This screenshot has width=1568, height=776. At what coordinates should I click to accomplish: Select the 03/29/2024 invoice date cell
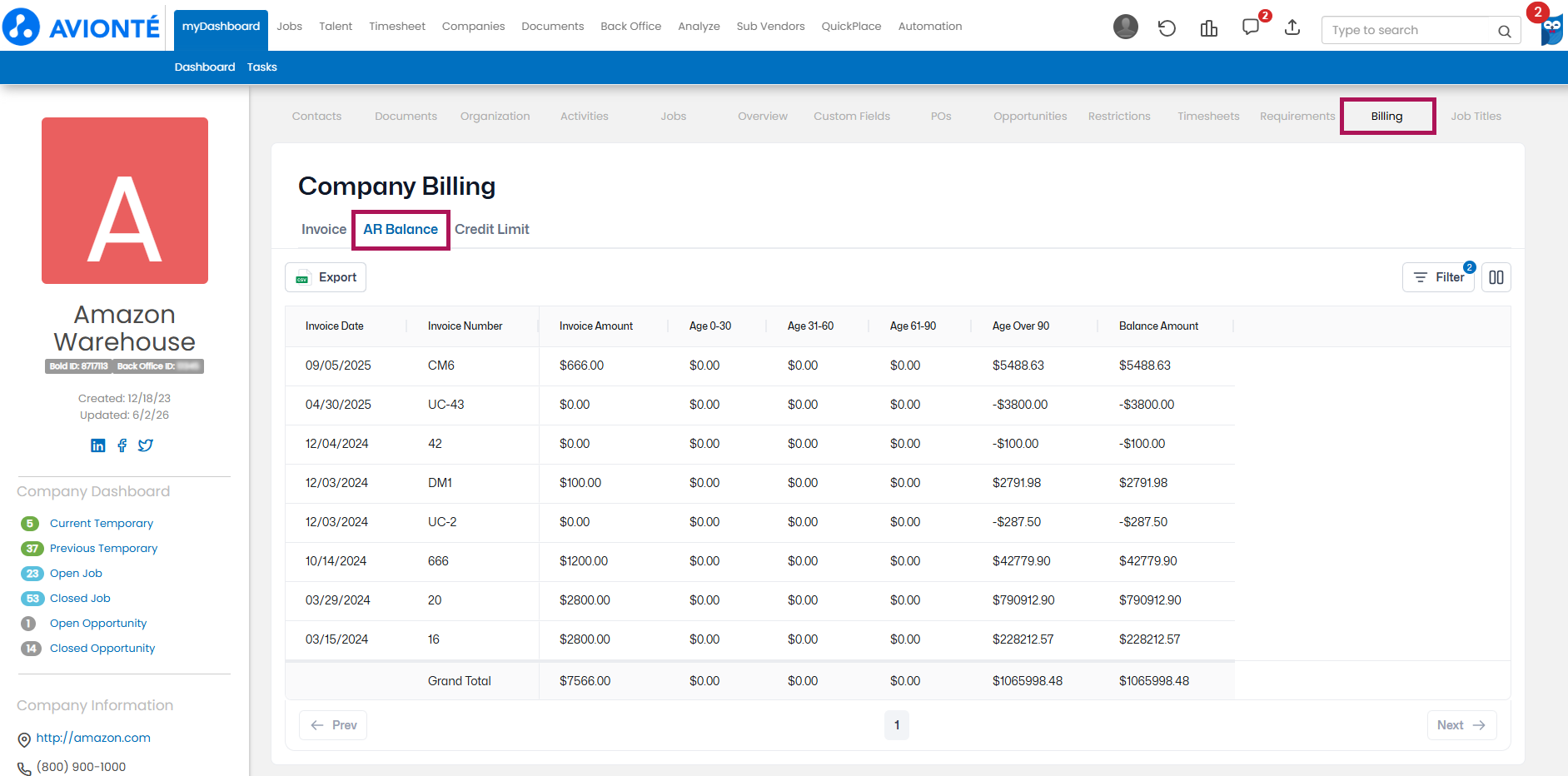(x=337, y=600)
